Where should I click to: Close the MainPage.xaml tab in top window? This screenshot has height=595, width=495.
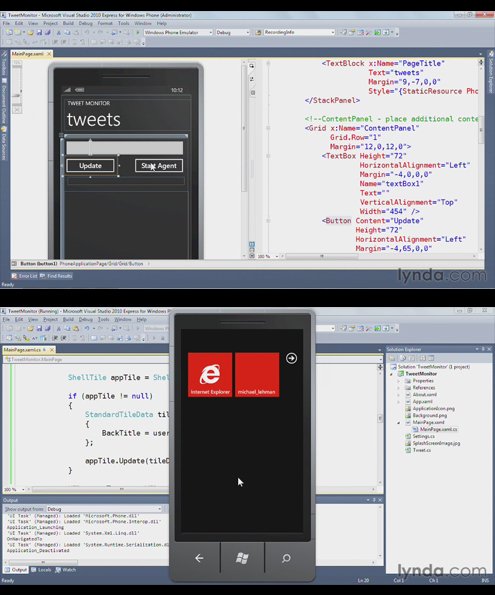coord(49,54)
